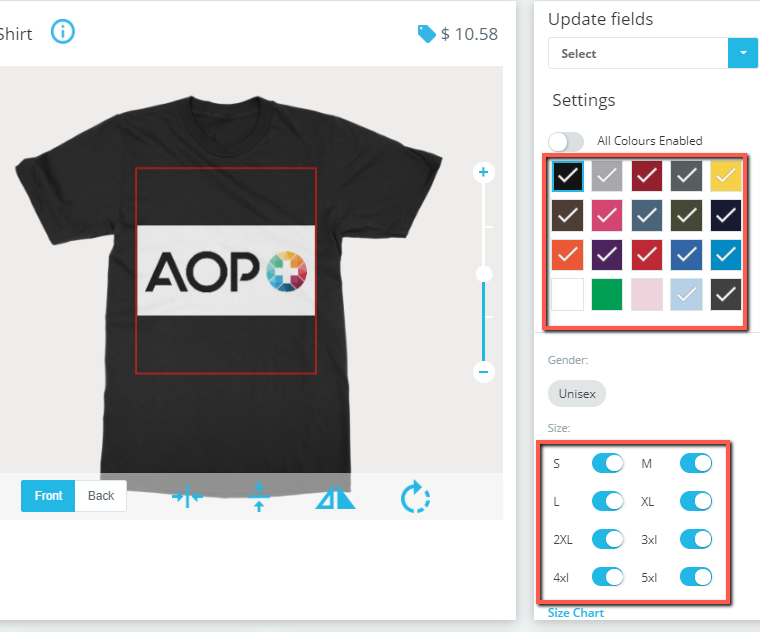The height and width of the screenshot is (632, 760).
Task: Toggle the orange colour swatch
Action: [x=567, y=254]
